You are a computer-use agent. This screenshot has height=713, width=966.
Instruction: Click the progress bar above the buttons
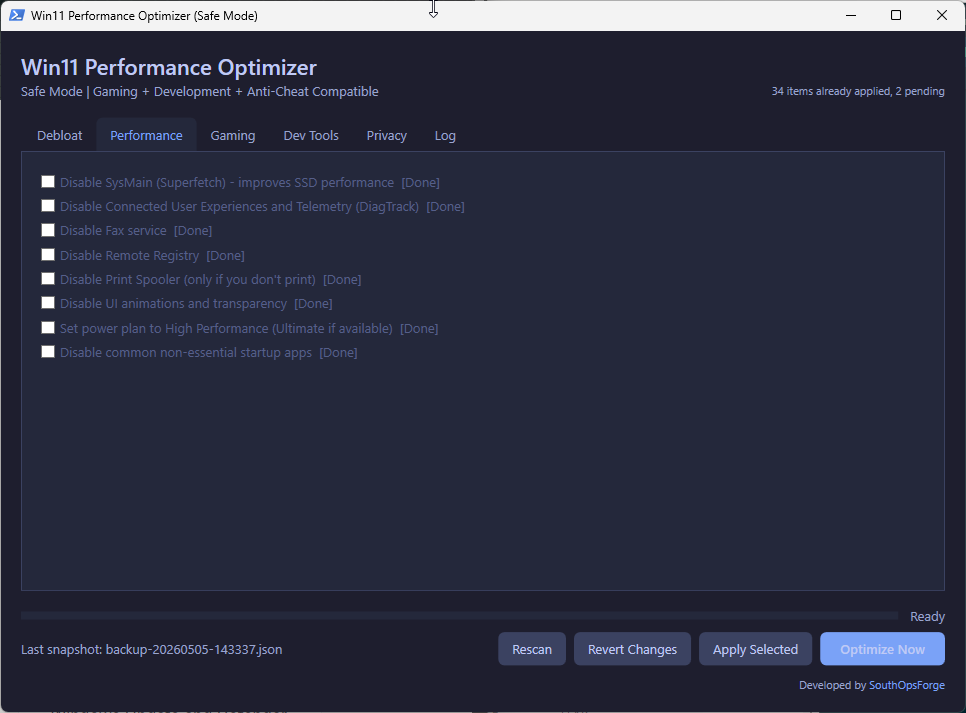[x=459, y=616]
